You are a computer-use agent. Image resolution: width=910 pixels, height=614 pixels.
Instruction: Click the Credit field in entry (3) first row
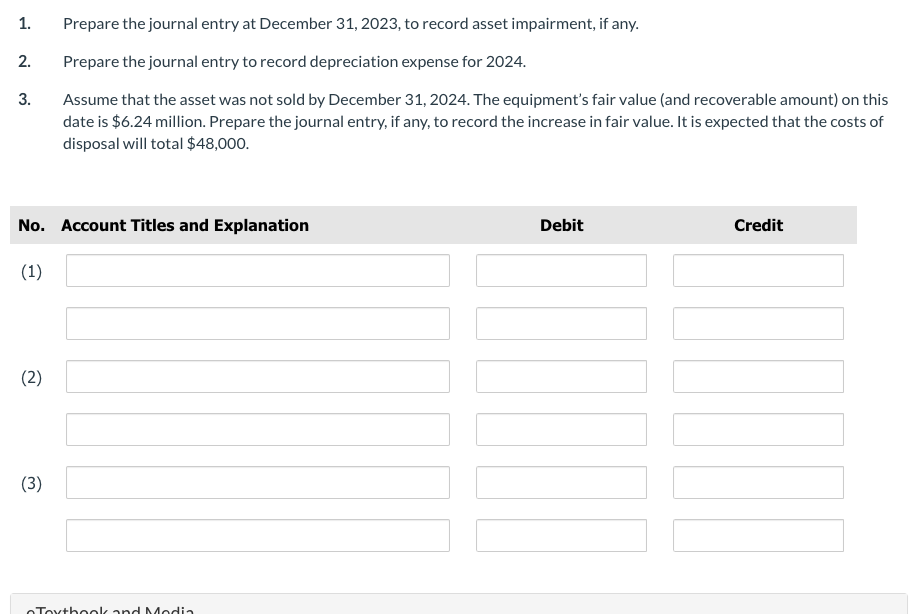coord(758,482)
